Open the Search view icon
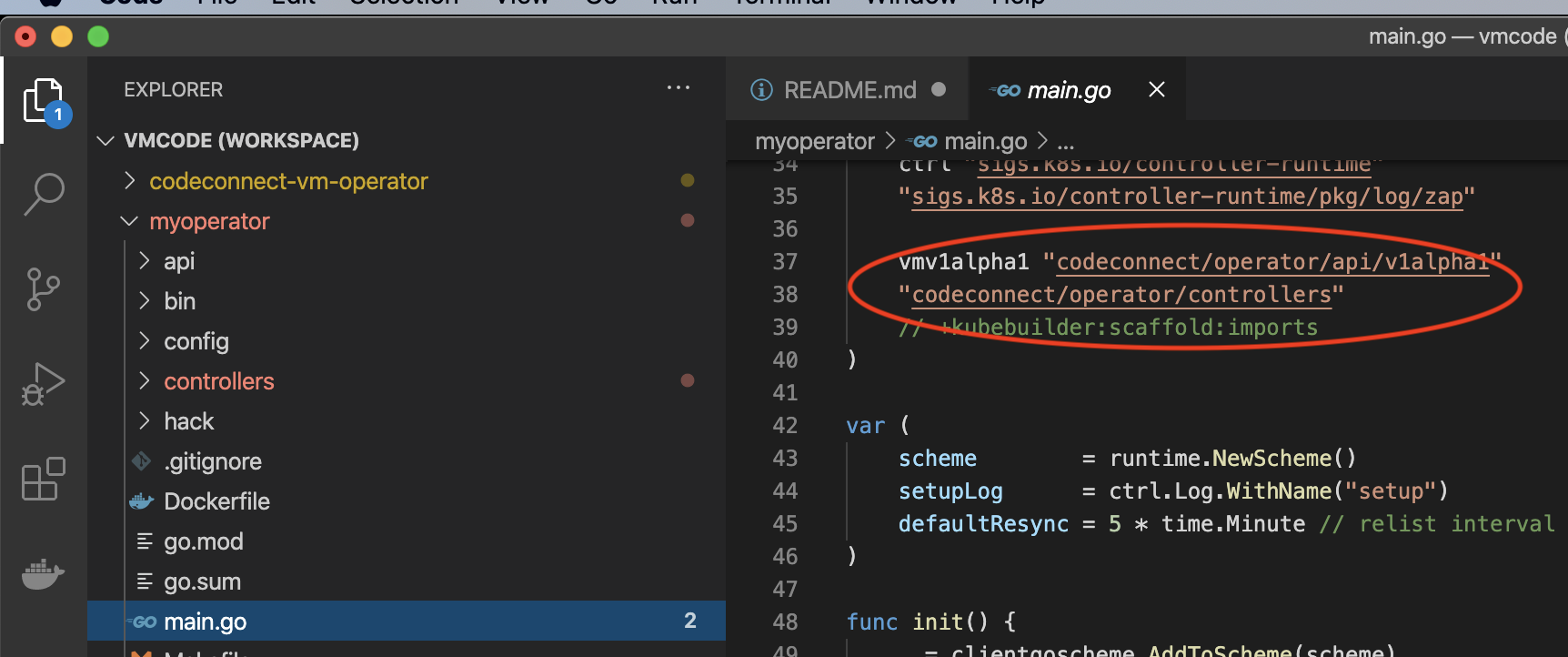The height and width of the screenshot is (657, 1568). point(44,194)
